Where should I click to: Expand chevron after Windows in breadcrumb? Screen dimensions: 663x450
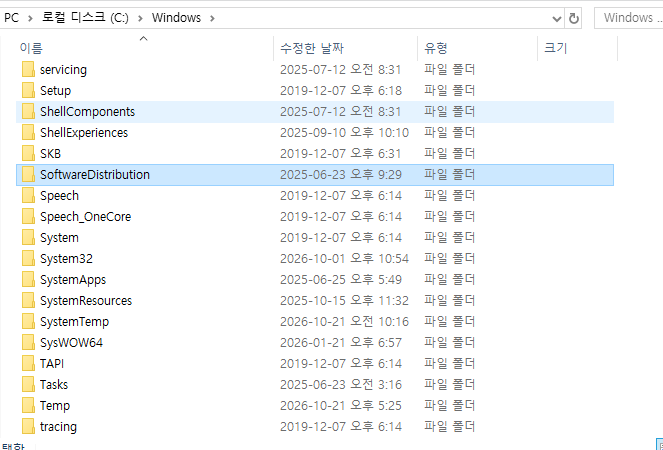pos(212,18)
